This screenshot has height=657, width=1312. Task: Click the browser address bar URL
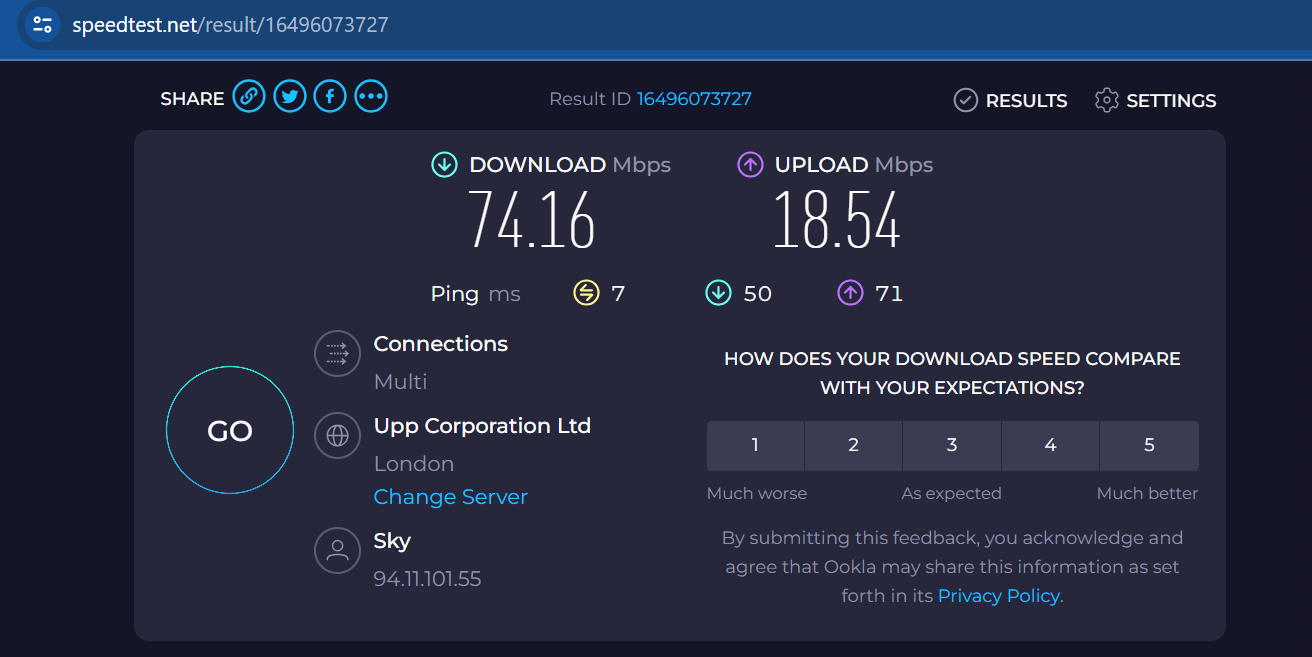[230, 25]
